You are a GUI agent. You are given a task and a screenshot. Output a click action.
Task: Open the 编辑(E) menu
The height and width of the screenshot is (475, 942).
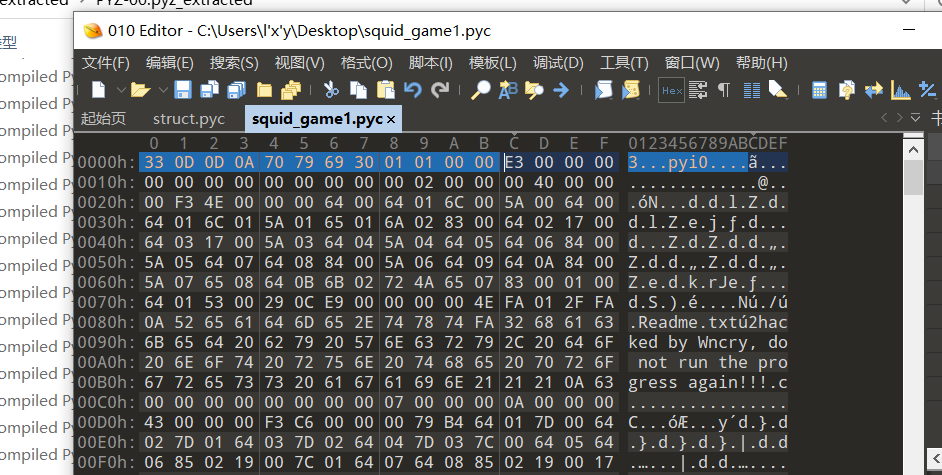pyautogui.click(x=169, y=63)
